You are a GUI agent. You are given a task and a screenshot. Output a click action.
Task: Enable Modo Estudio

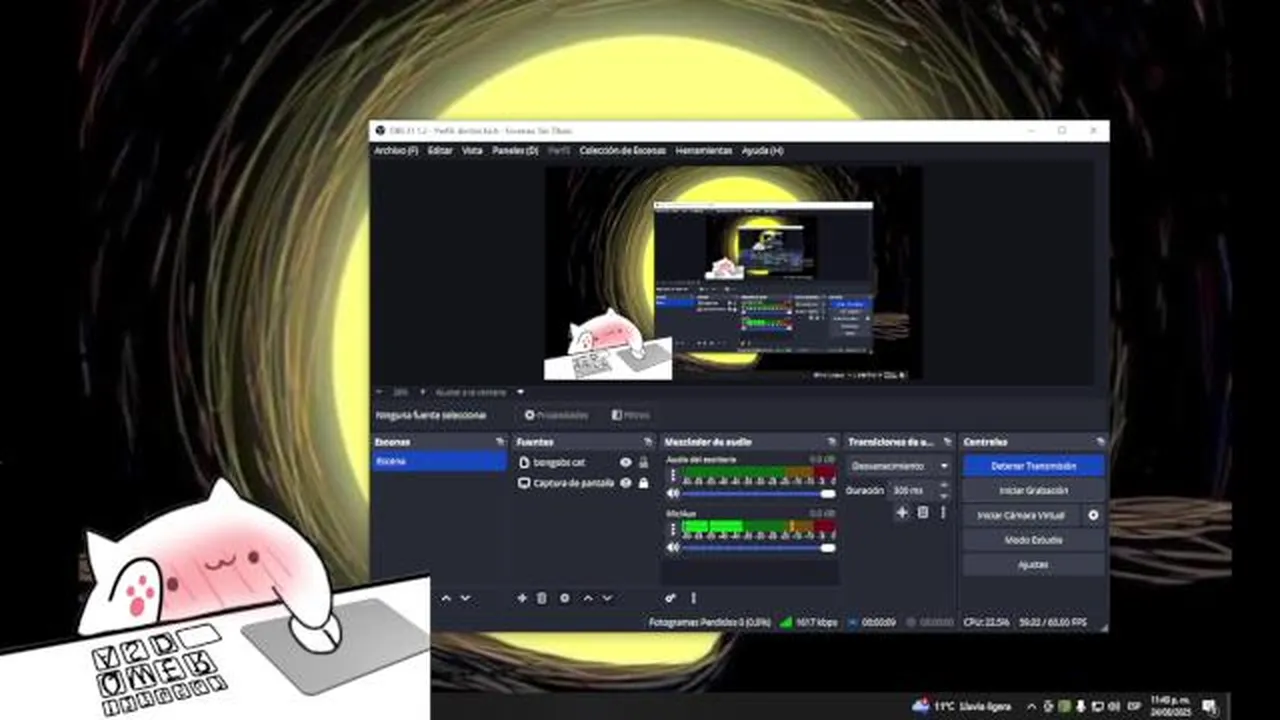1033,540
